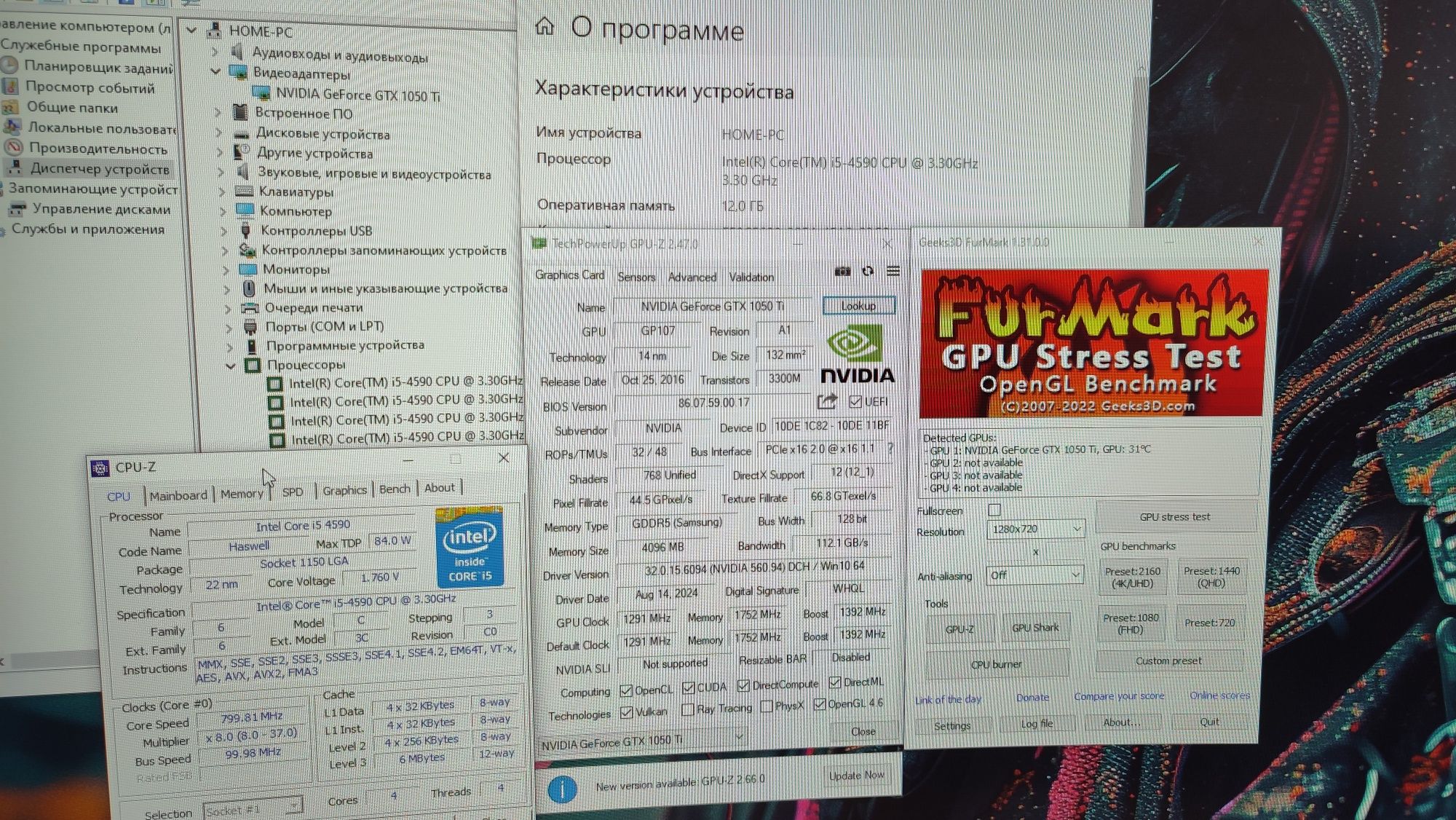The height and width of the screenshot is (820, 1456).
Task: Click the GPU-Z title bar app icon
Action: pyautogui.click(x=539, y=243)
